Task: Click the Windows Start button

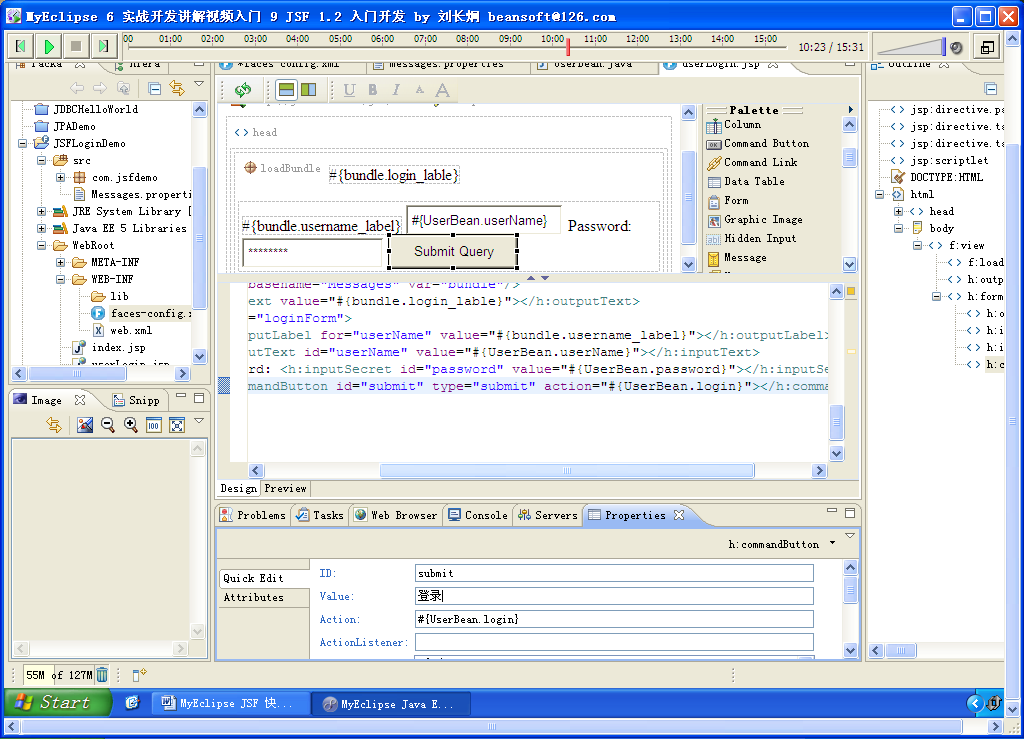Action: click(x=56, y=702)
